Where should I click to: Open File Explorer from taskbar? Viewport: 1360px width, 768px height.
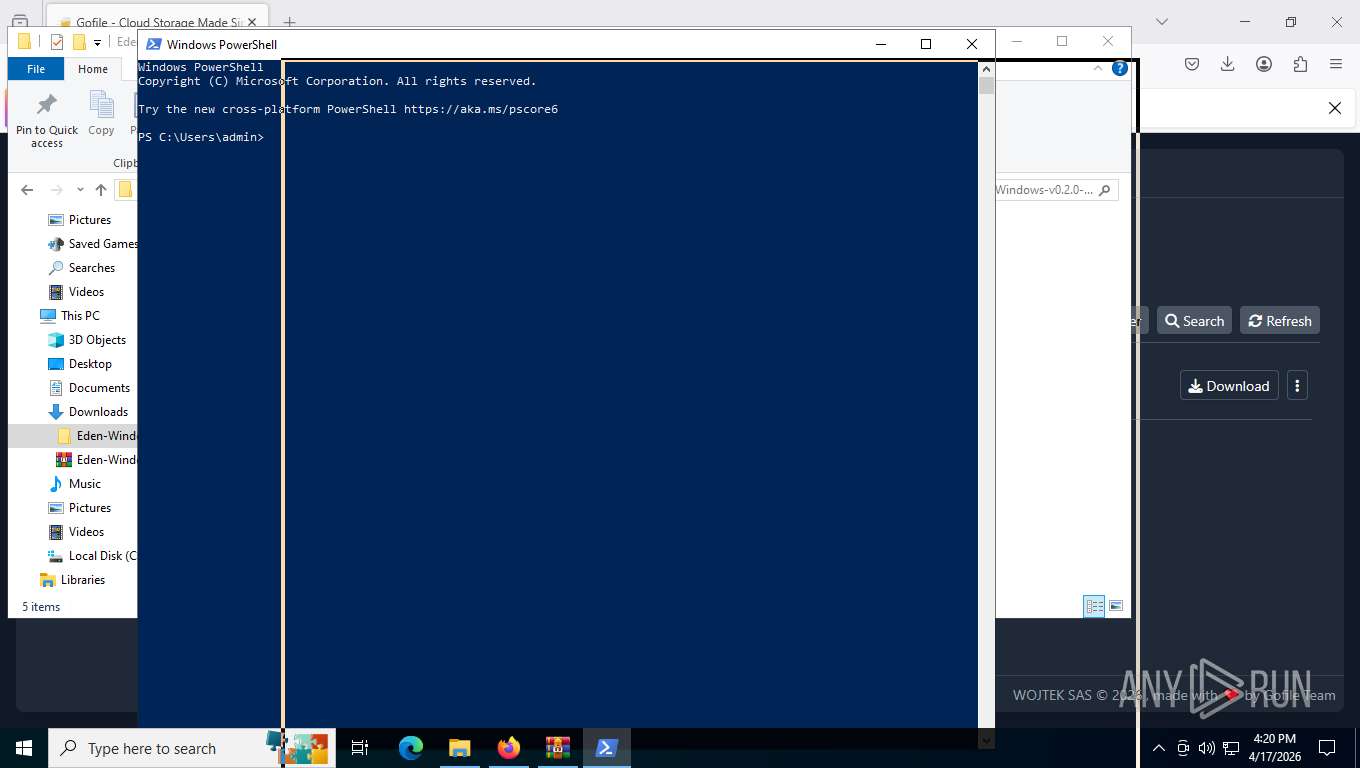tap(459, 748)
